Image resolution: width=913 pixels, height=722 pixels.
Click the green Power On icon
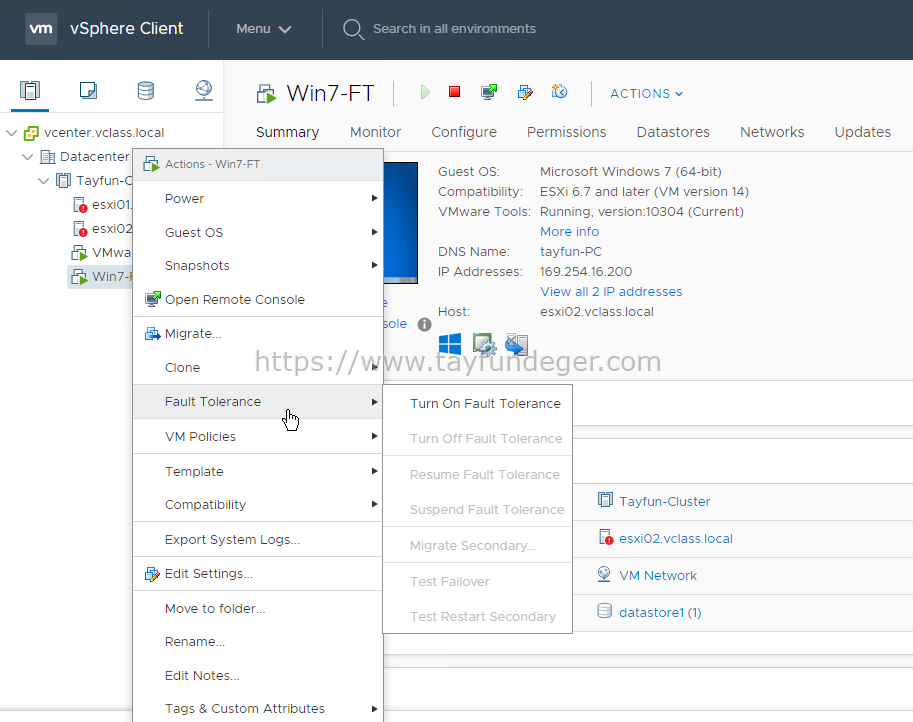tap(425, 92)
